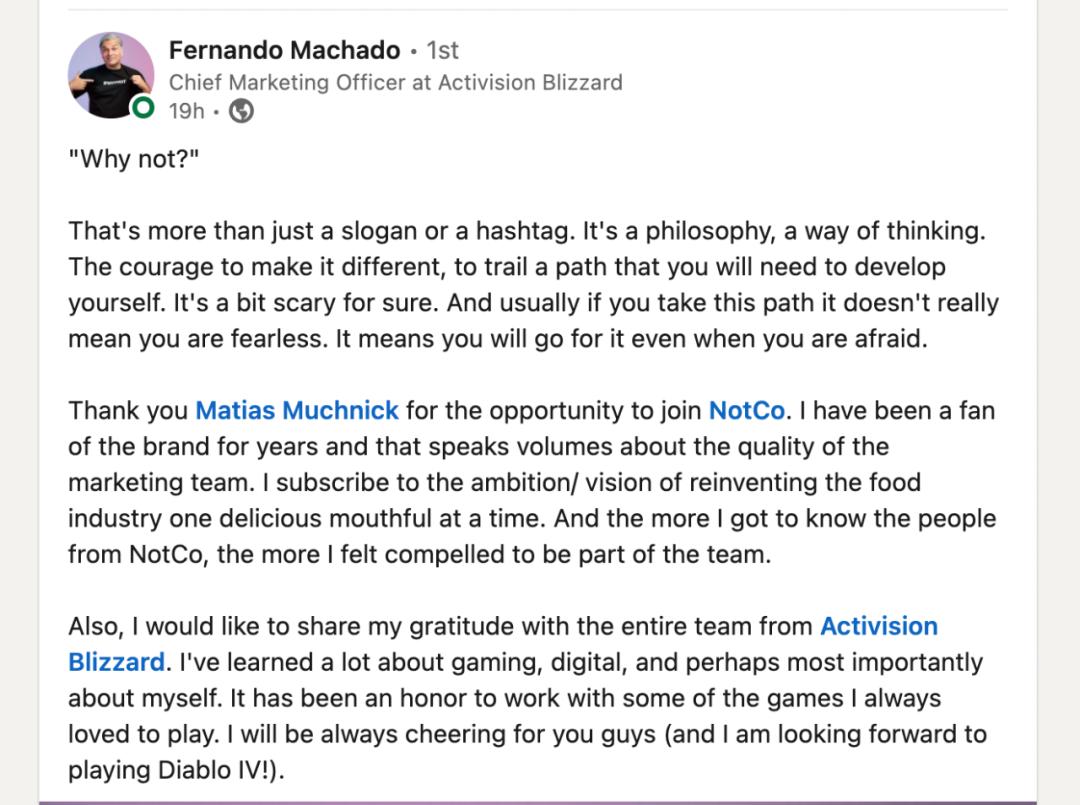Click the paragraph starting "That's more than"
The height and width of the screenshot is (805, 1080).
point(526,231)
